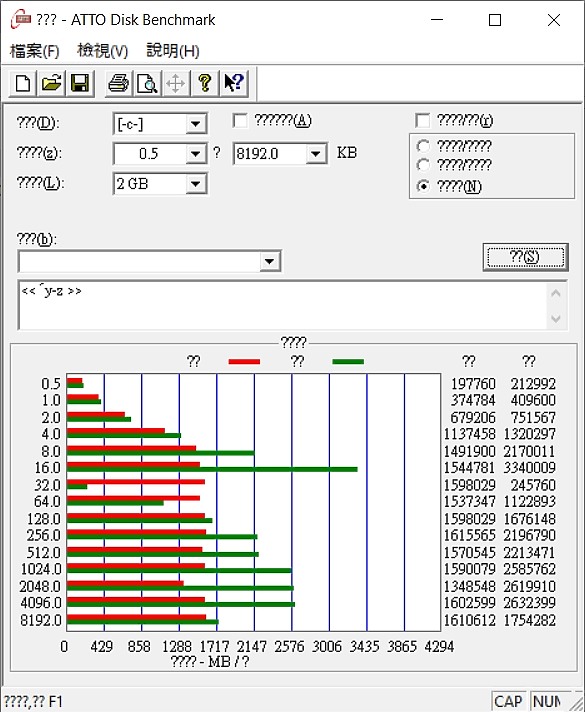Click the value 1610612
Viewport: 585px width, 712px height.
click(x=470, y=620)
